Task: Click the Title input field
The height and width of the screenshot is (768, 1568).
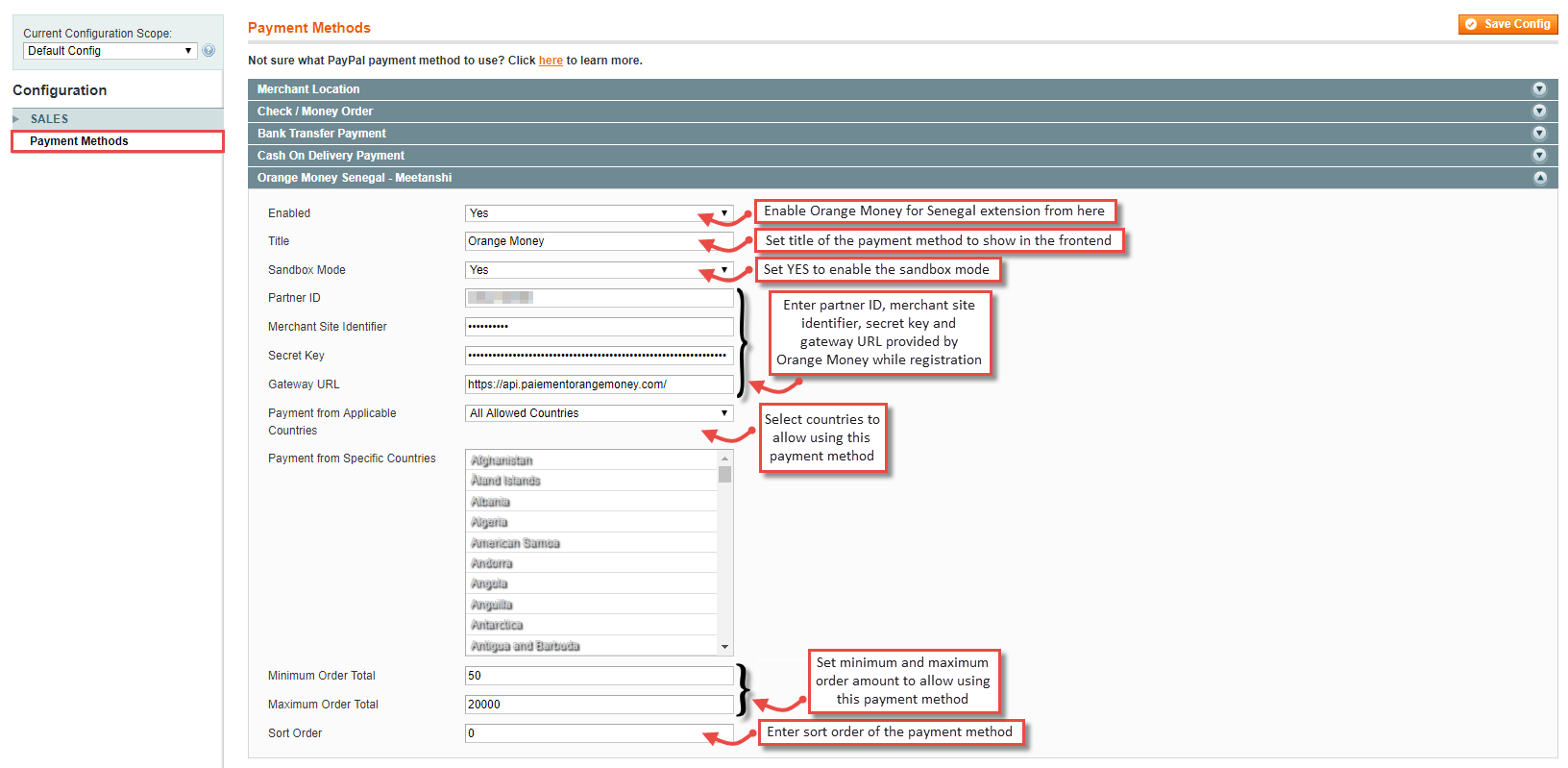Action: coord(600,241)
